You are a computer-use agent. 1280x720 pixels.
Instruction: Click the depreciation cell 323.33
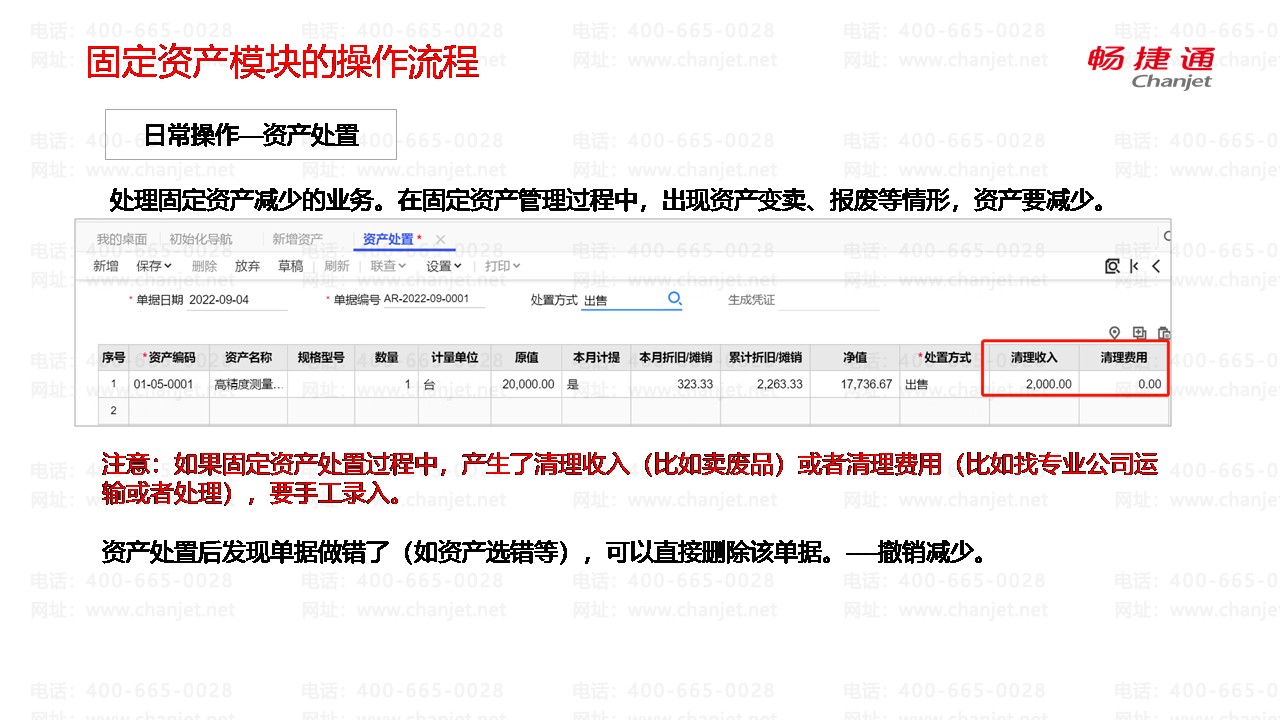676,384
